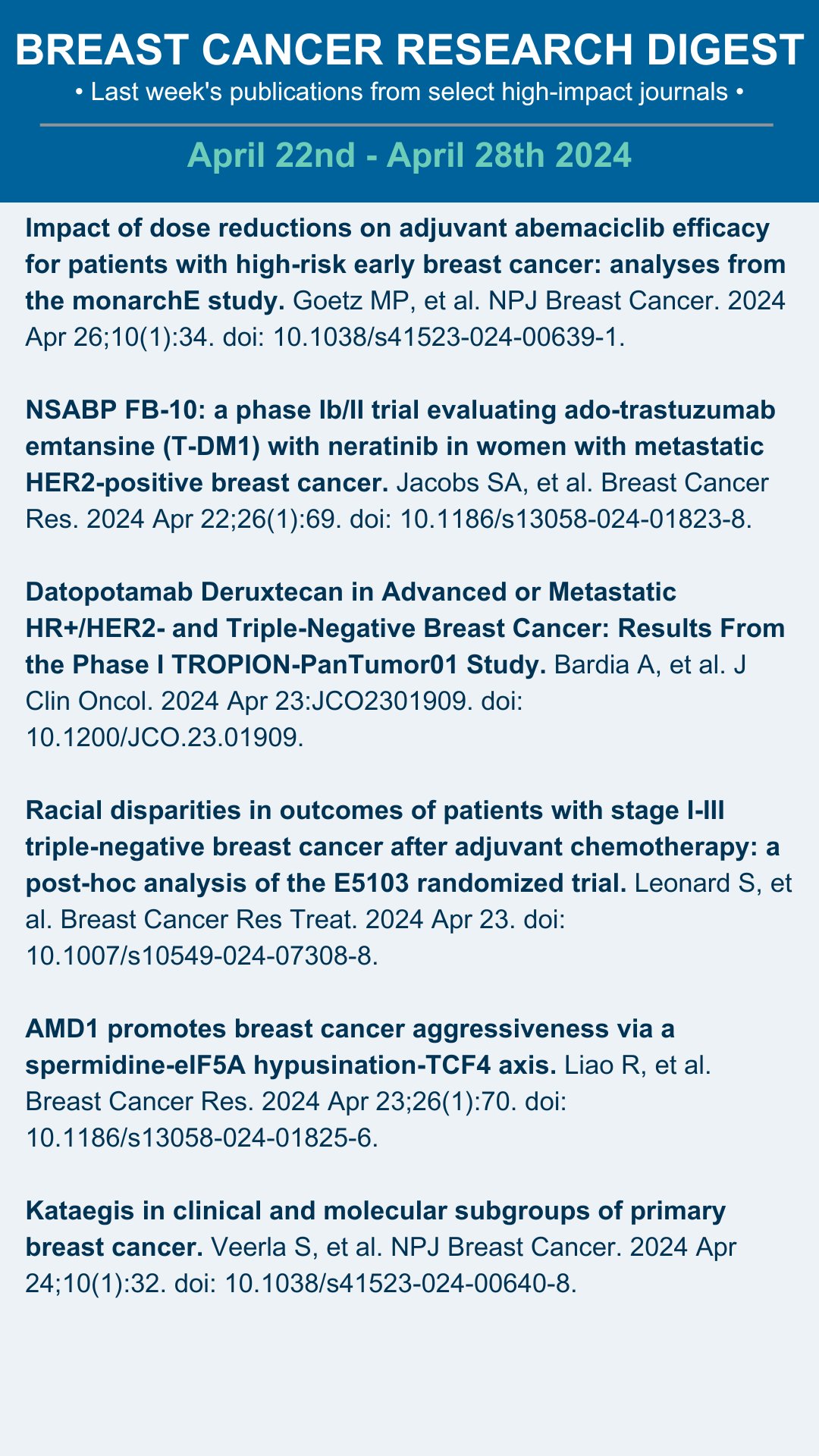819x1456 pixels.
Task: Click the subtitle about last week's publications
Action: pos(409,93)
